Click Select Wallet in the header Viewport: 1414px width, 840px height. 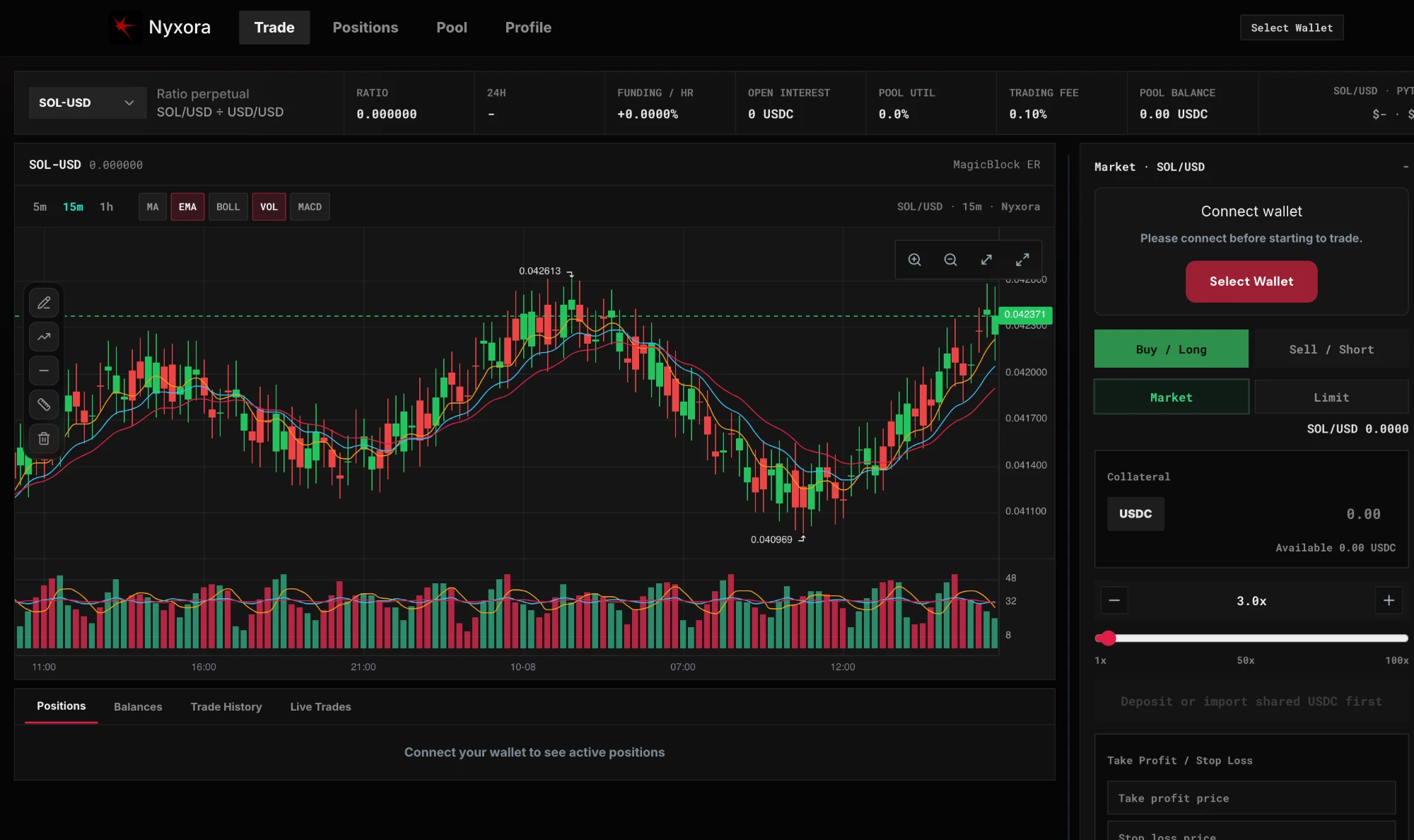pyautogui.click(x=1292, y=28)
